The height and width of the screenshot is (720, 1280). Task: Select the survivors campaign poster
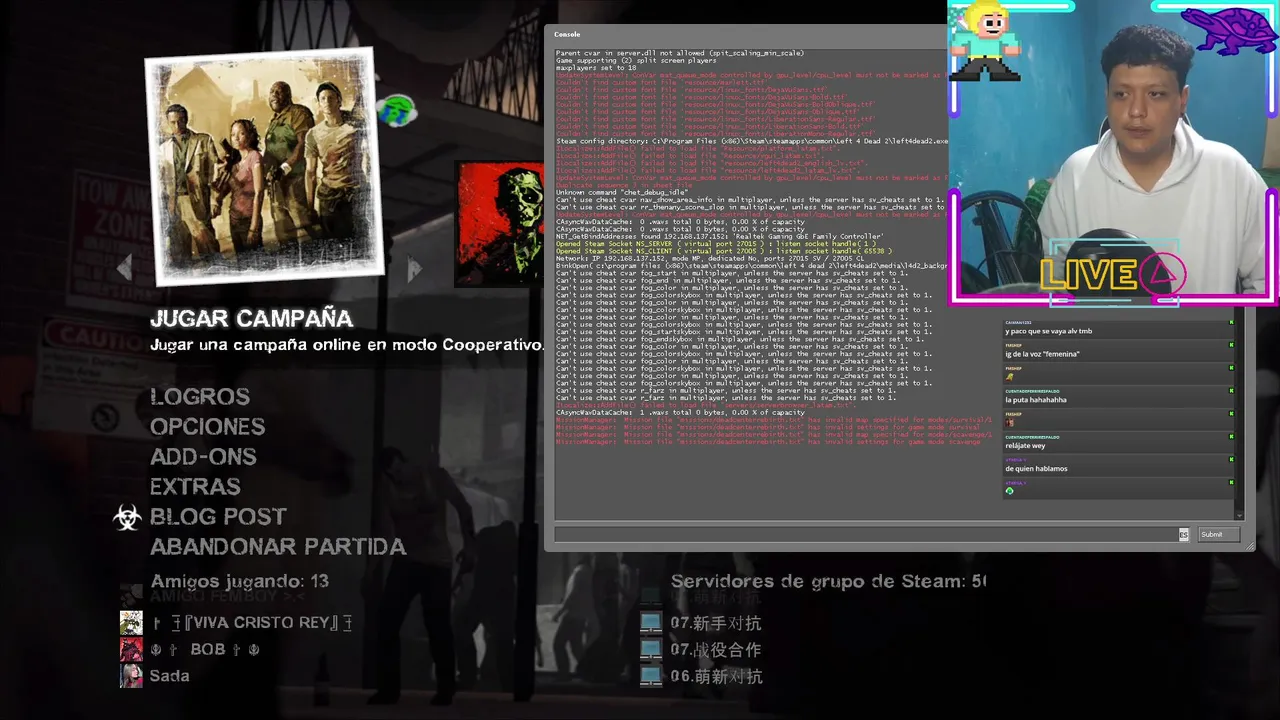click(265, 165)
